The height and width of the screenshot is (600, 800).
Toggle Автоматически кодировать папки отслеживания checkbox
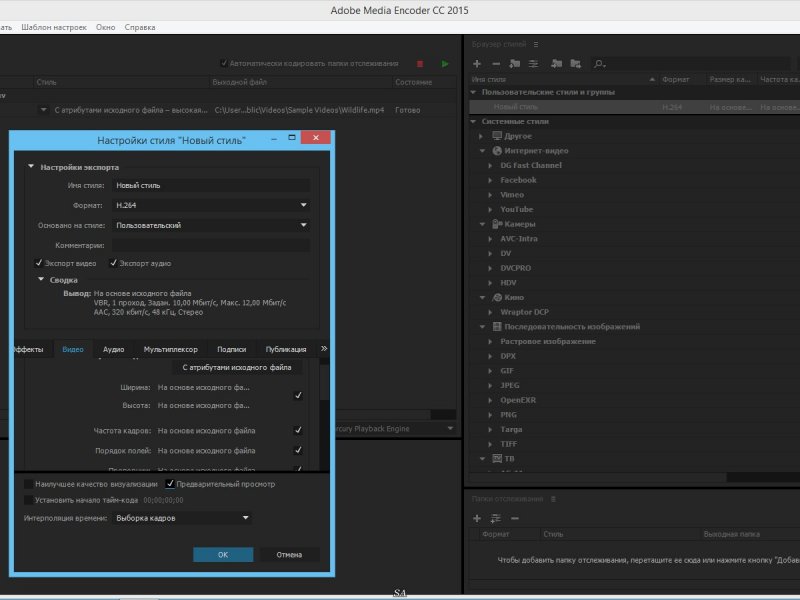click(x=223, y=63)
